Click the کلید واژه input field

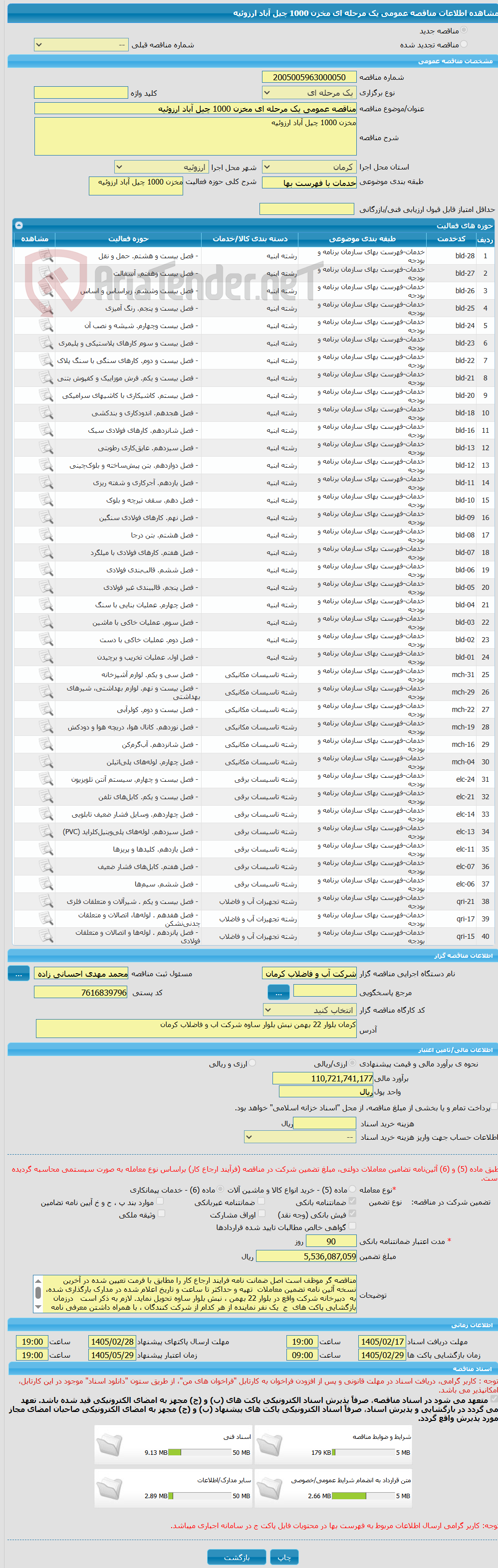[81, 93]
